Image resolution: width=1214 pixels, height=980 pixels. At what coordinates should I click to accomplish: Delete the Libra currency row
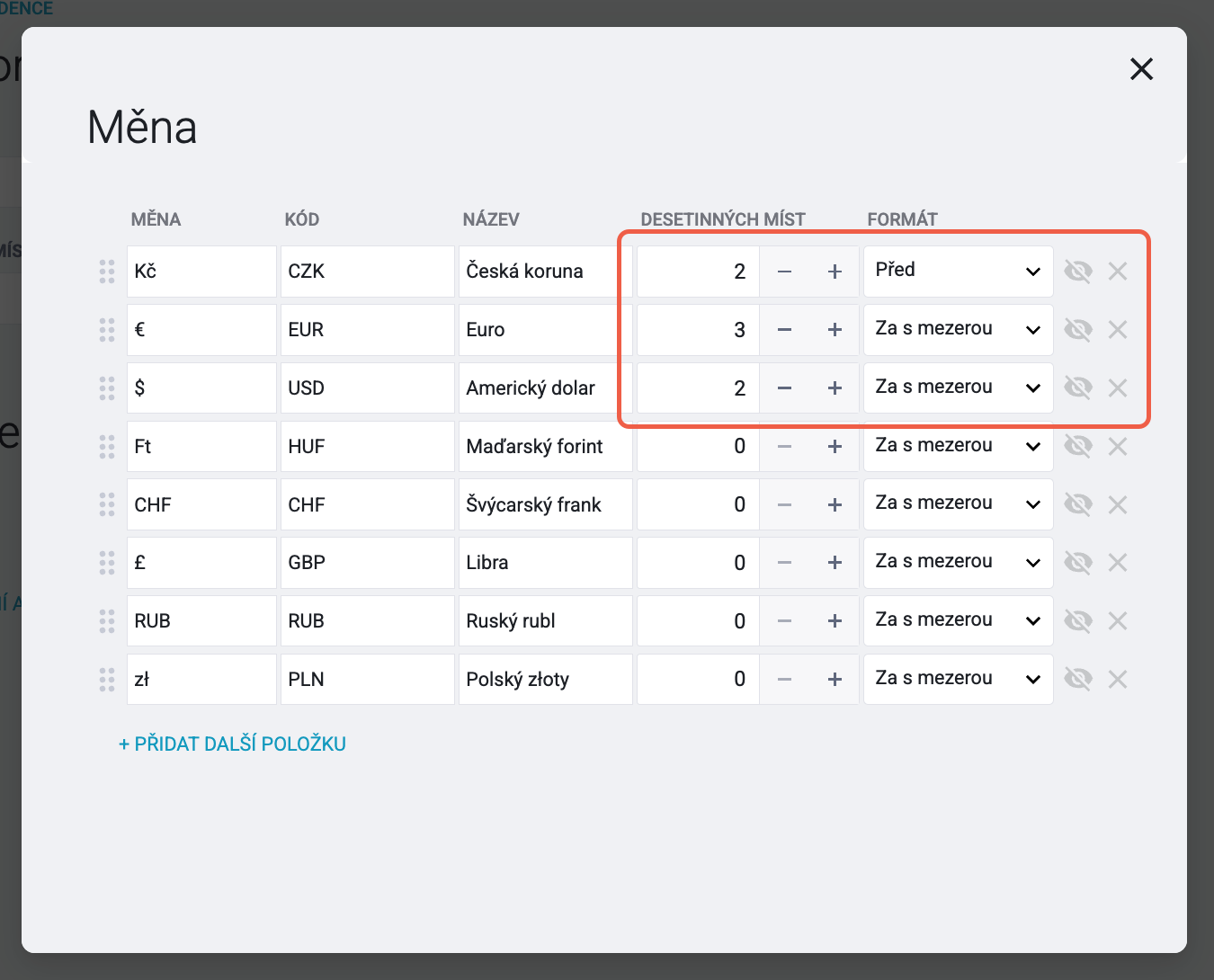1118,563
